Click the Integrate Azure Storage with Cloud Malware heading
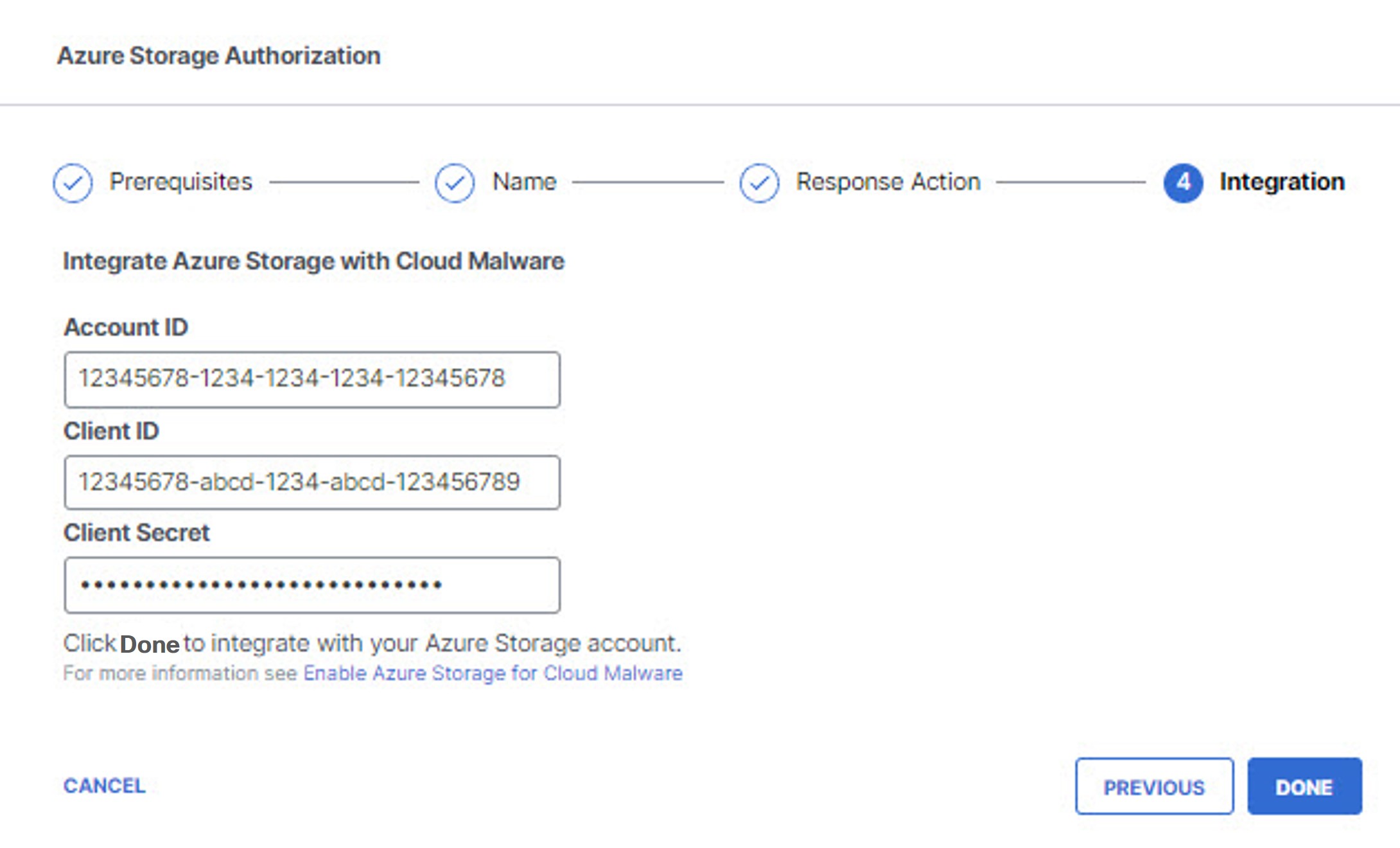1400x848 pixels. 313,261
